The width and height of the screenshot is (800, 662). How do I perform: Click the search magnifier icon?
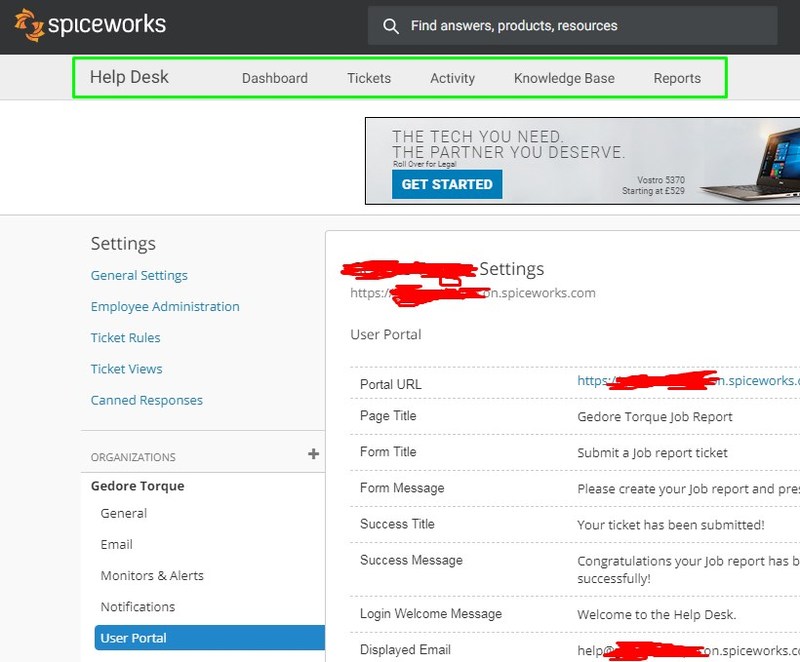pyautogui.click(x=391, y=25)
